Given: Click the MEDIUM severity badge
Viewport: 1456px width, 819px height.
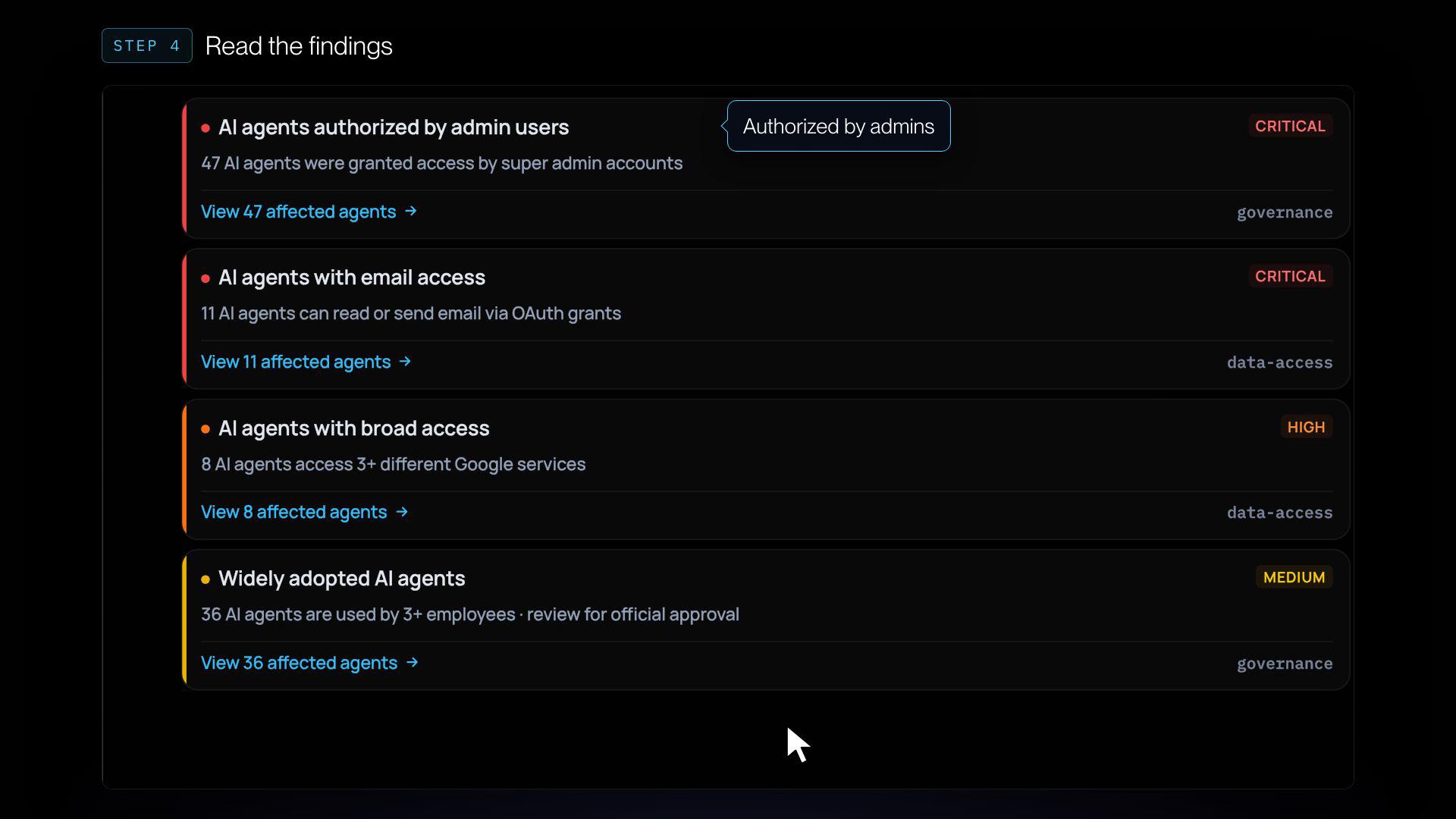Looking at the screenshot, I should (x=1294, y=577).
